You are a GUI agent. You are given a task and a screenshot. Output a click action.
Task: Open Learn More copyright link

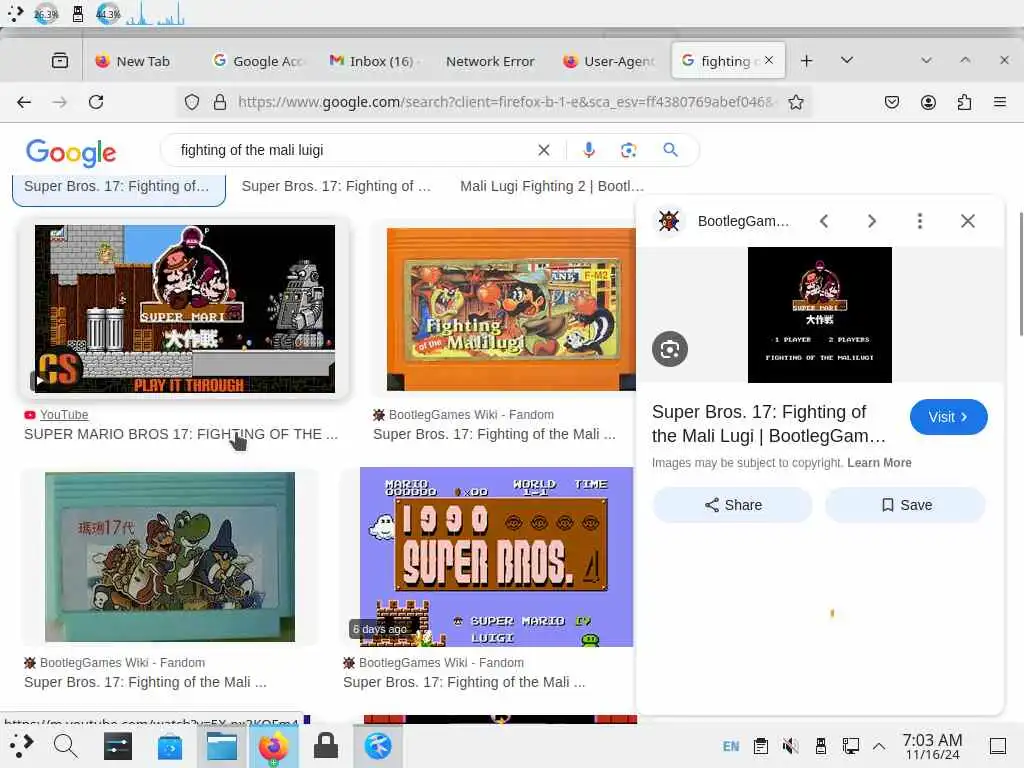click(879, 462)
